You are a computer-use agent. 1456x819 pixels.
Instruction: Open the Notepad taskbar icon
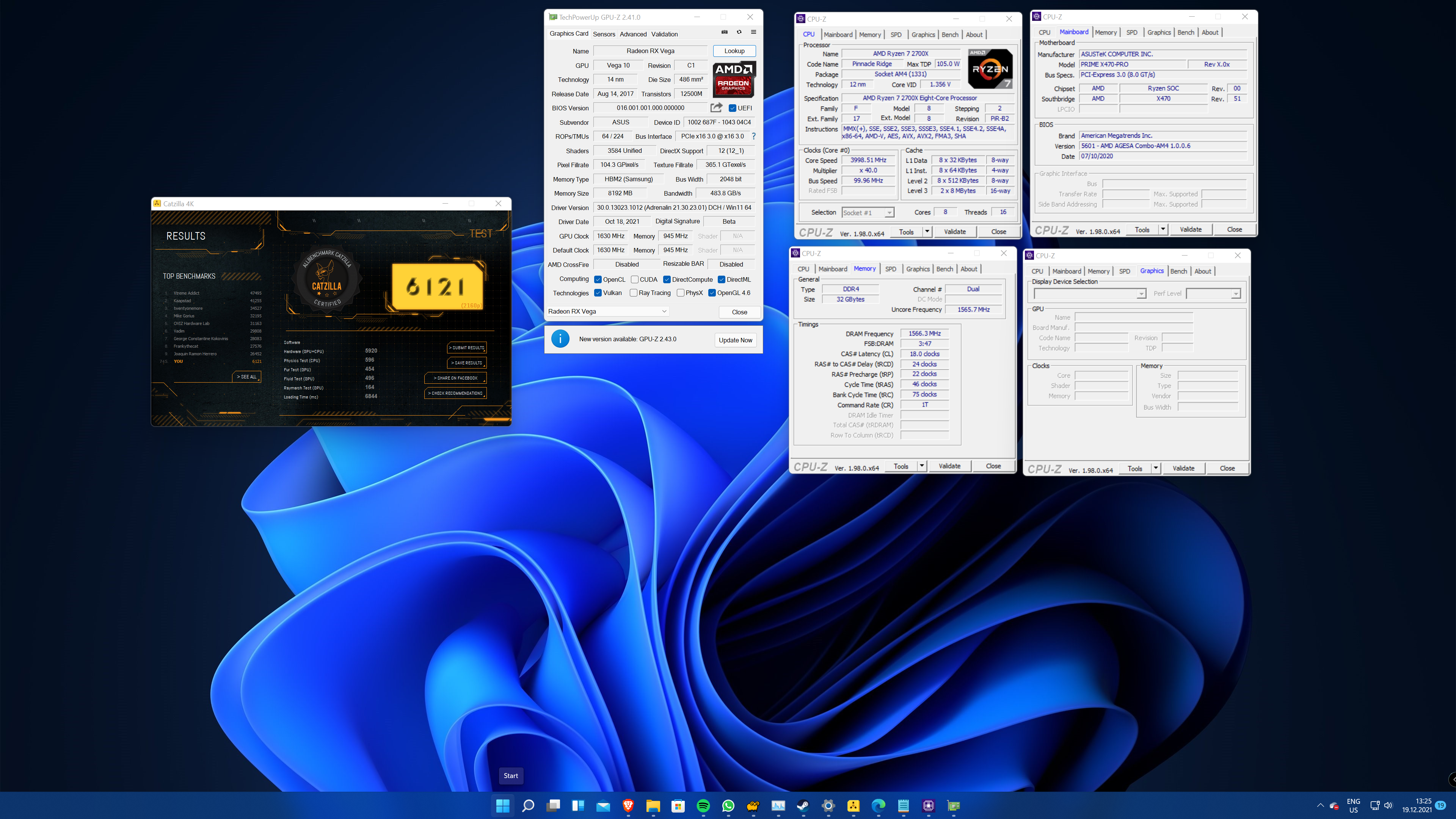(x=903, y=805)
